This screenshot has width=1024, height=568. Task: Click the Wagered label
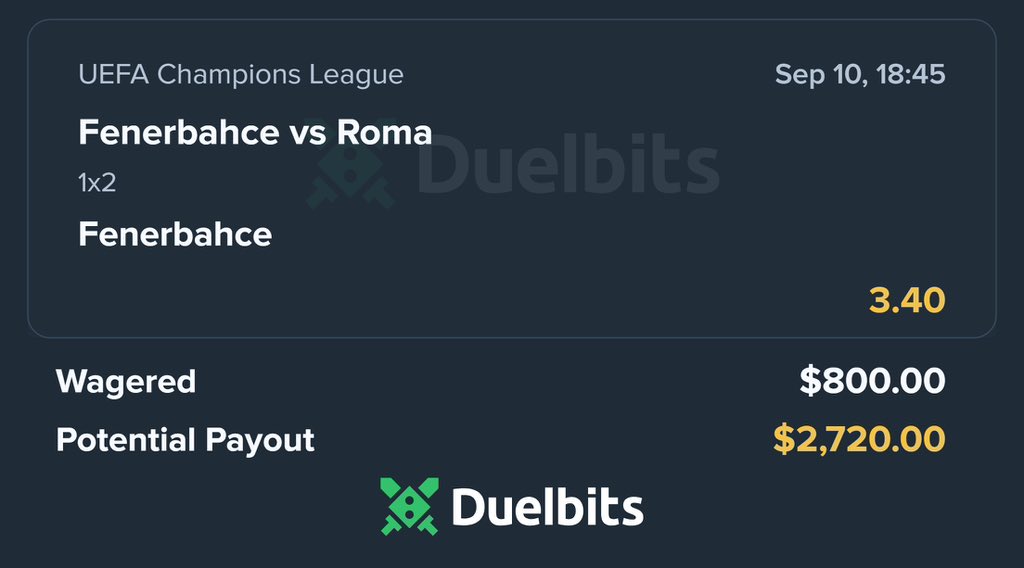click(x=126, y=382)
